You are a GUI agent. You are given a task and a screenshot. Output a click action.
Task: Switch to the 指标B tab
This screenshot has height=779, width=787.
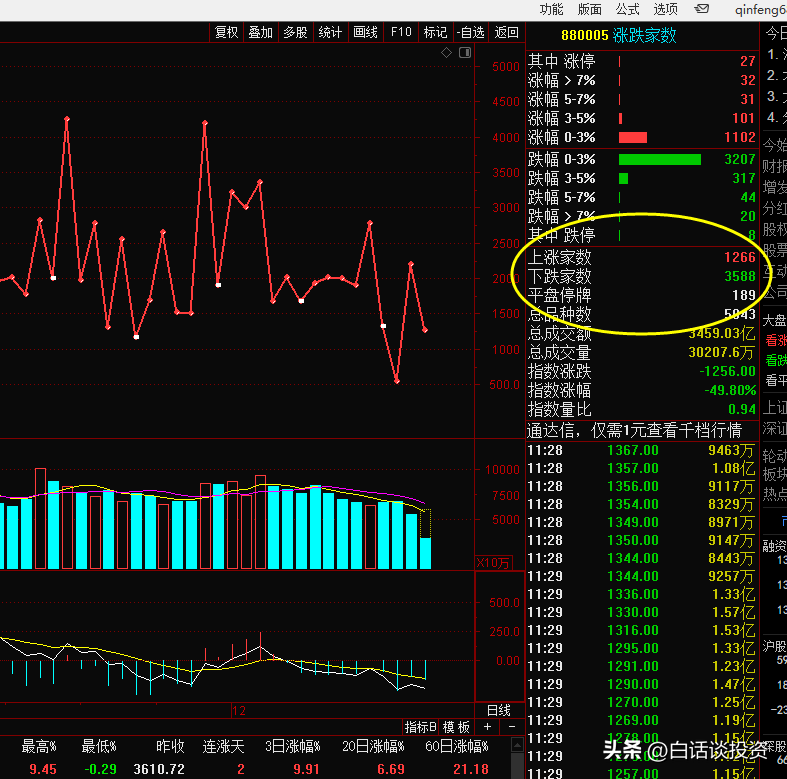click(x=421, y=727)
